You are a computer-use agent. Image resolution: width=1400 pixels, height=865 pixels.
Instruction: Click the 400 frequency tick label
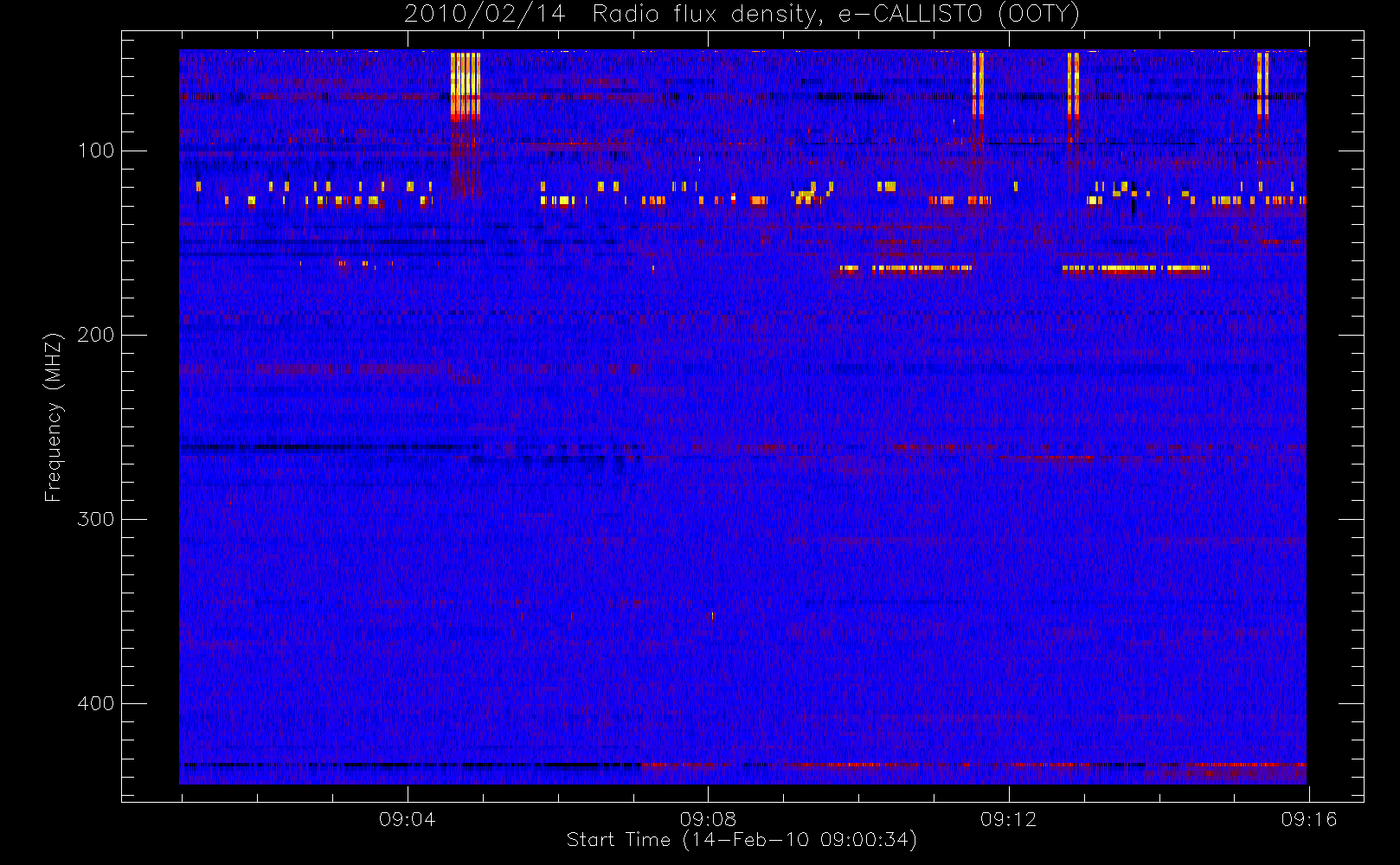pos(95,703)
